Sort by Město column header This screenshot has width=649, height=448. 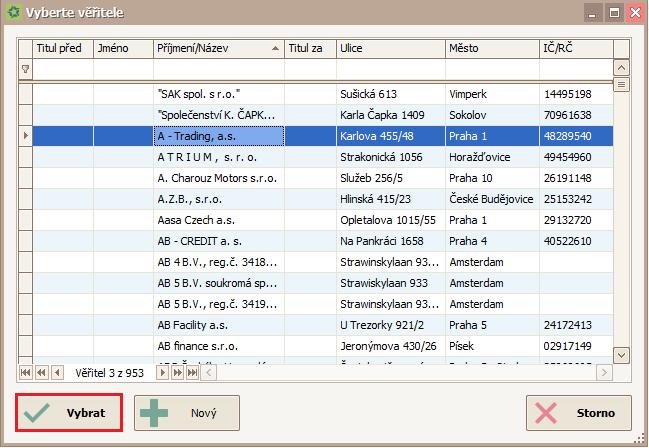493,48
